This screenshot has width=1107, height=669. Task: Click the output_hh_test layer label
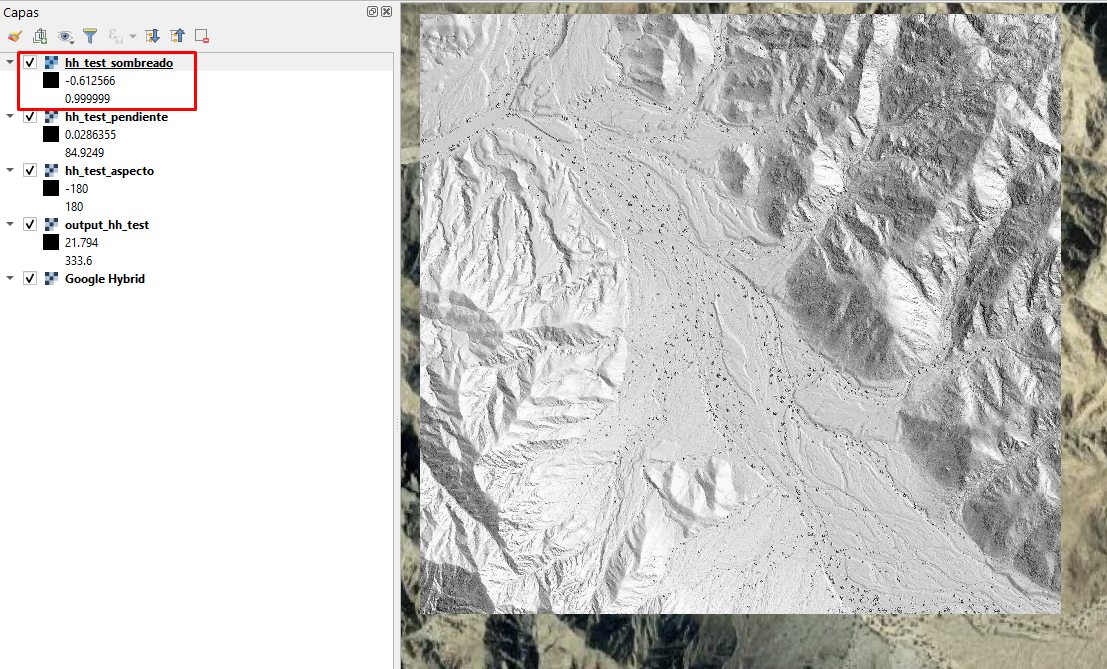click(107, 224)
